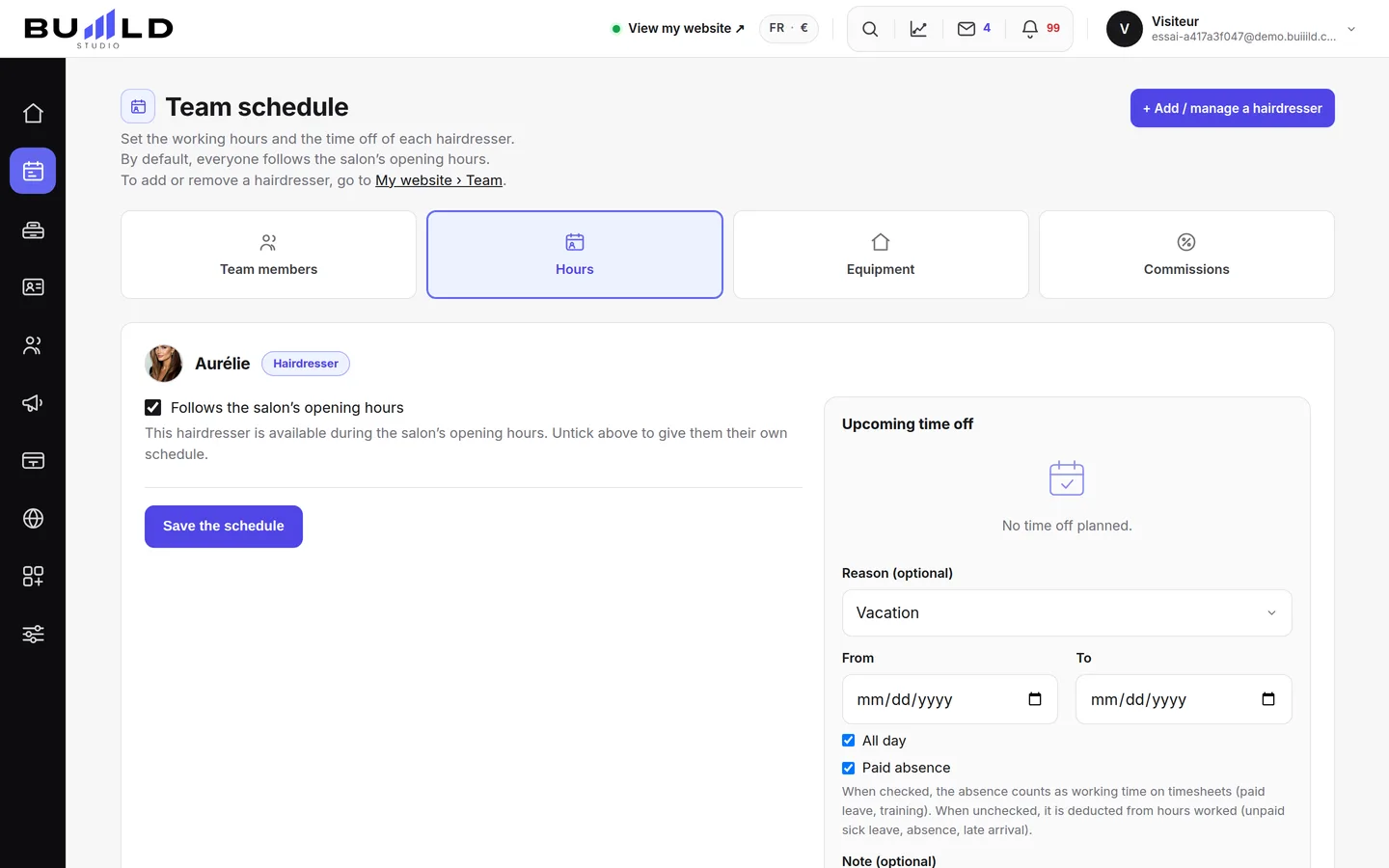Click the Upcoming time off heading
The image size is (1389, 868).
[908, 424]
